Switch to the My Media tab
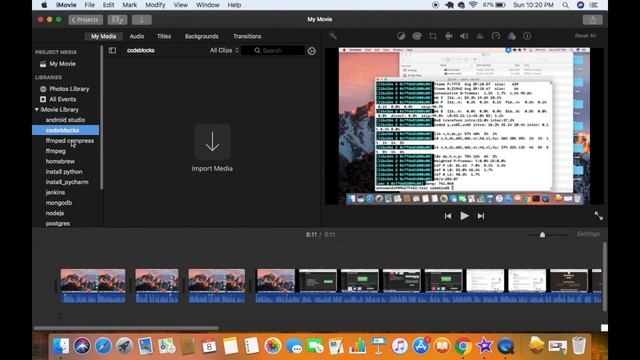 (x=104, y=36)
